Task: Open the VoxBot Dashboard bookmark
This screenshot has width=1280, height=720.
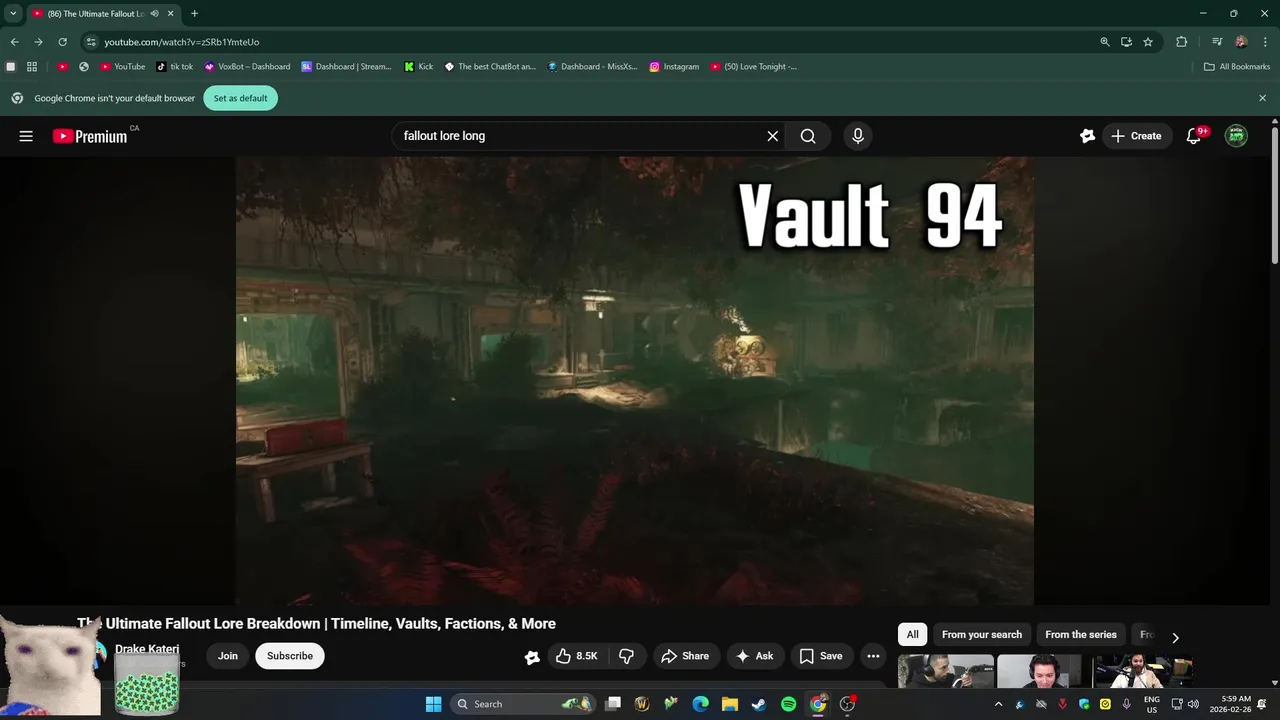Action: coord(247,67)
